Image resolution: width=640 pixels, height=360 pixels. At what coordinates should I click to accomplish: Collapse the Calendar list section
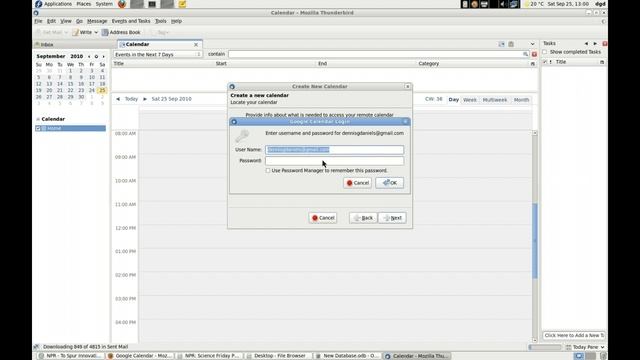click(38, 119)
